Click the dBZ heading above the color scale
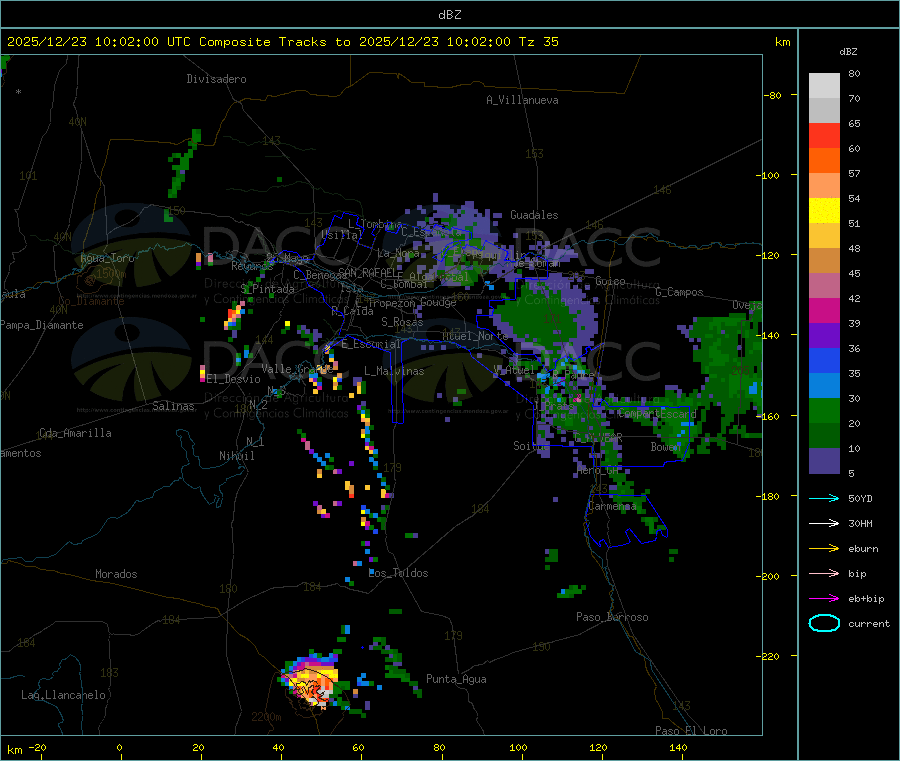 [x=848, y=52]
